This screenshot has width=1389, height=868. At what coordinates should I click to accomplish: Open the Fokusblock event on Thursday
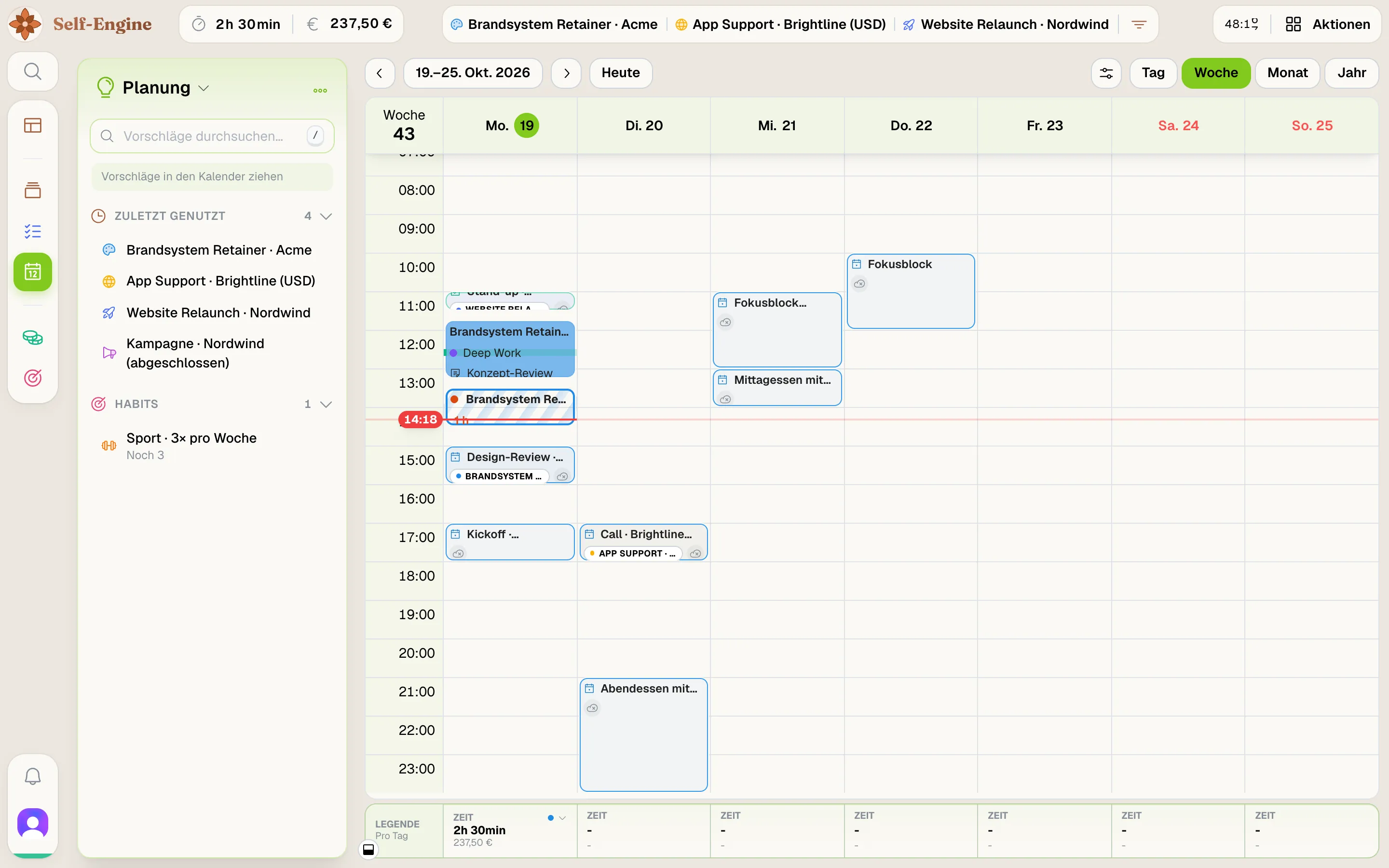[x=911, y=291]
